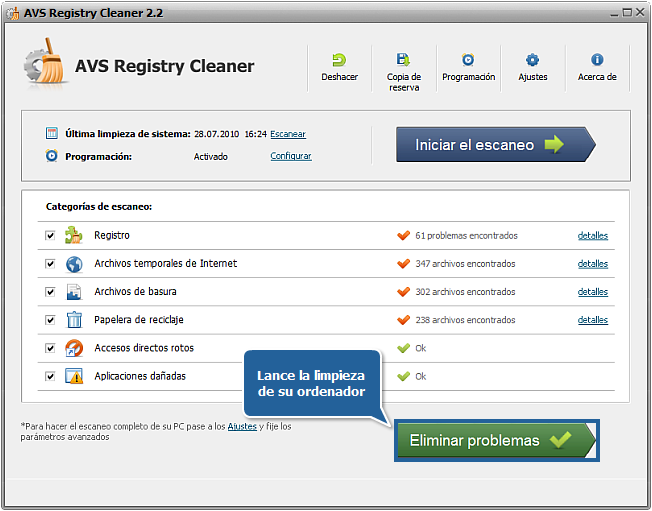Select the Registro category label
This screenshot has height=511, width=652.
coord(112,235)
